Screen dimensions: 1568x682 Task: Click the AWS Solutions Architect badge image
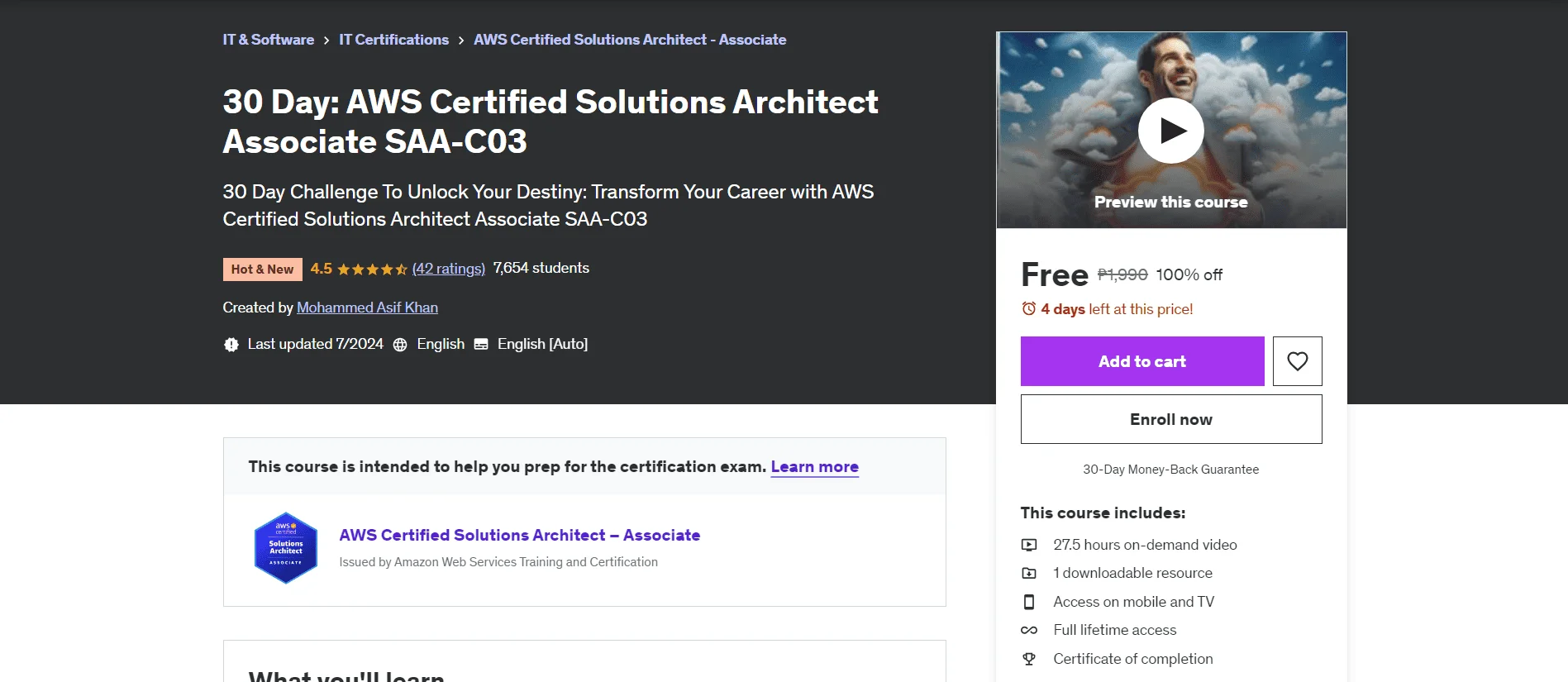coord(286,548)
